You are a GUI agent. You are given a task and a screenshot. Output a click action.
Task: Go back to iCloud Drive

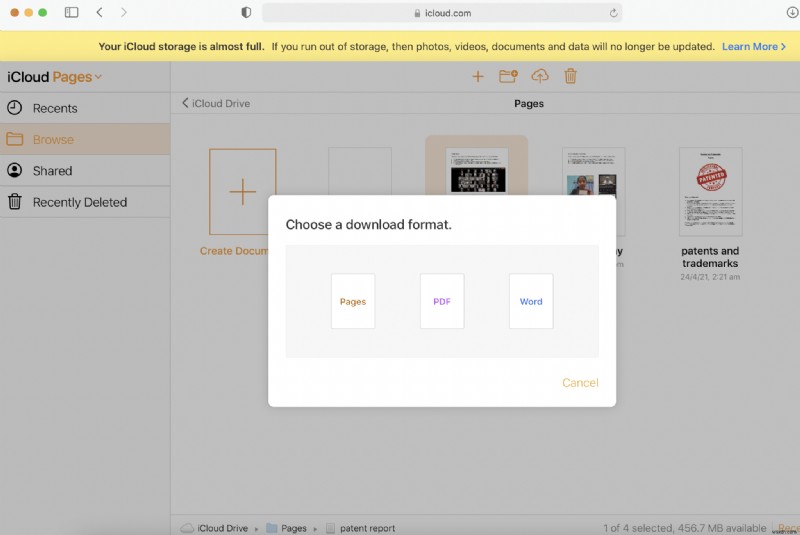216,103
